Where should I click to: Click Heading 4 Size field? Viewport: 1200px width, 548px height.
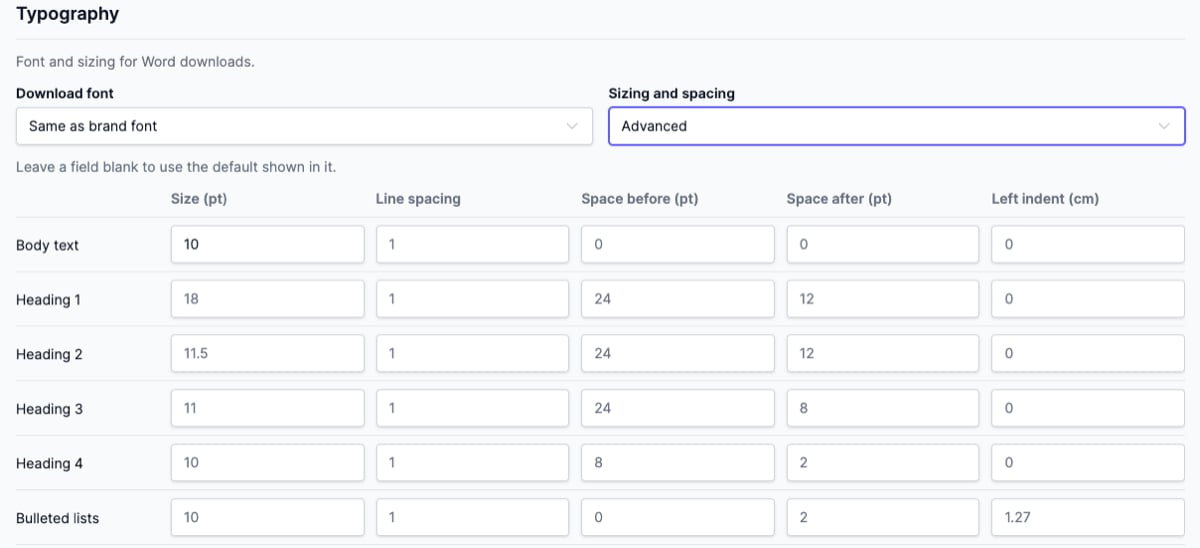coord(268,463)
